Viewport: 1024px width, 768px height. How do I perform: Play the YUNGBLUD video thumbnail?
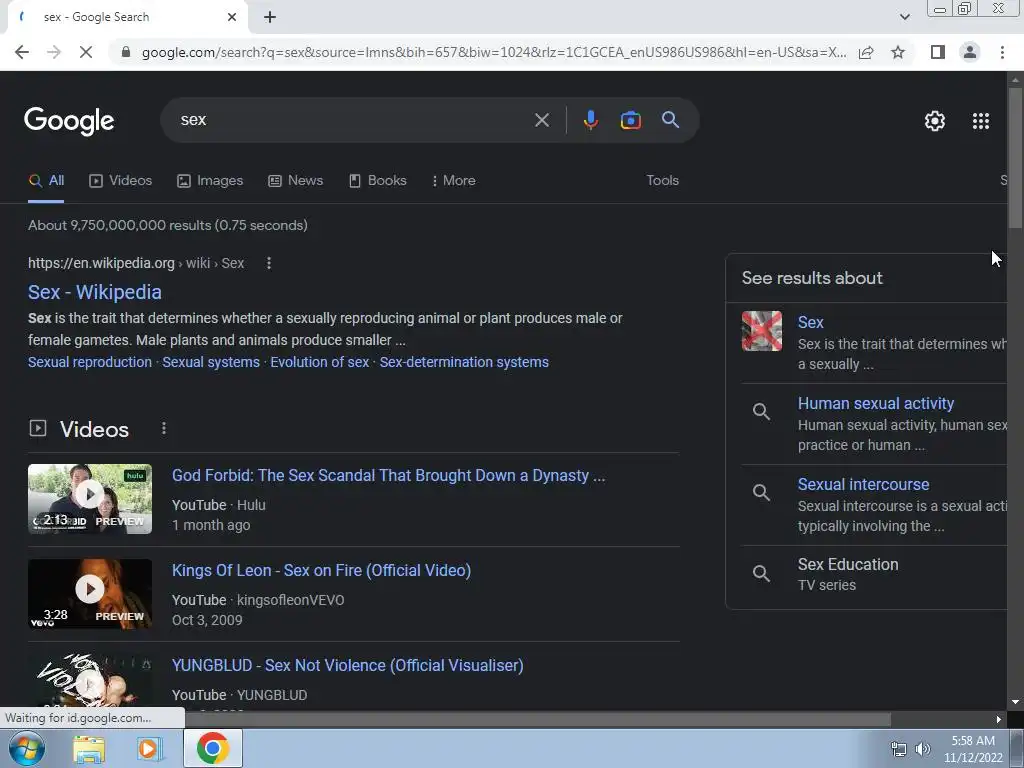[89, 680]
